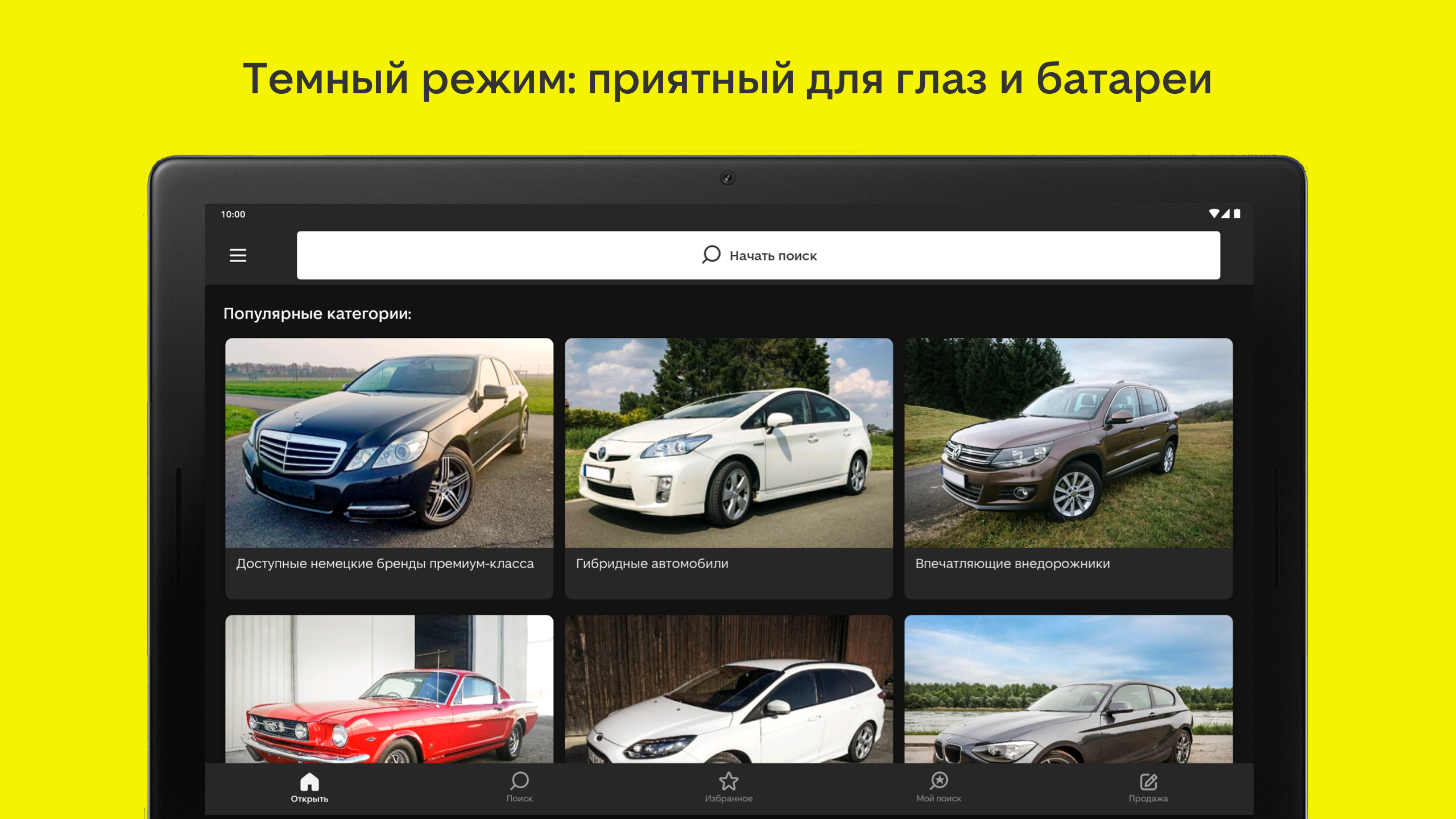Screen dimensions: 1456x819
Task: Open the white Toyota Prius category photo
Action: pyautogui.click(x=729, y=443)
